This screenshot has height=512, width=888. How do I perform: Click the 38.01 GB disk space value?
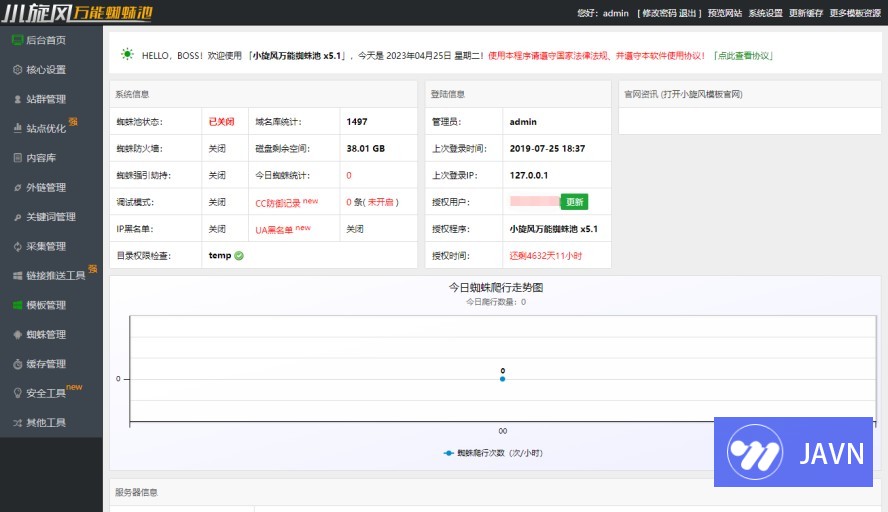pyautogui.click(x=365, y=148)
